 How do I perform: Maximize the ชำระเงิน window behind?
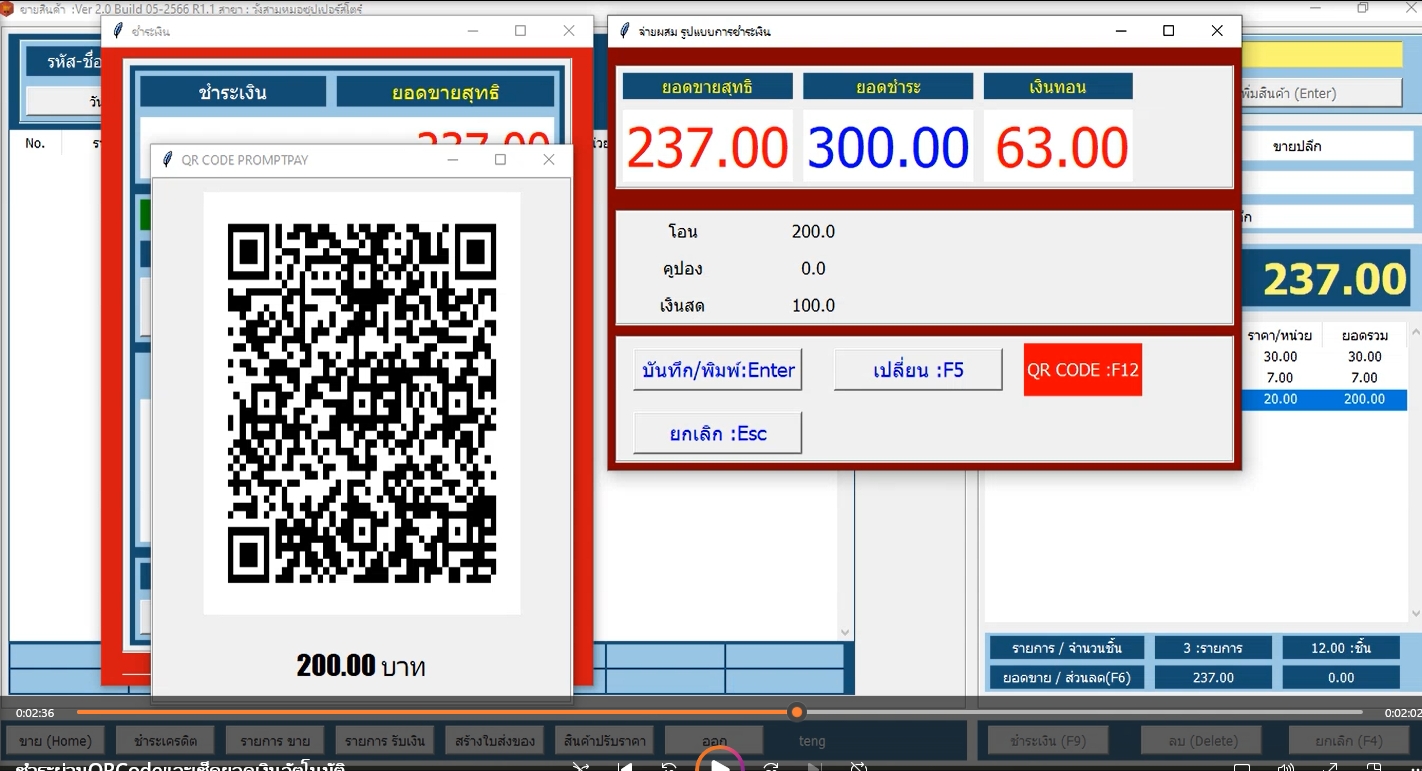[520, 31]
